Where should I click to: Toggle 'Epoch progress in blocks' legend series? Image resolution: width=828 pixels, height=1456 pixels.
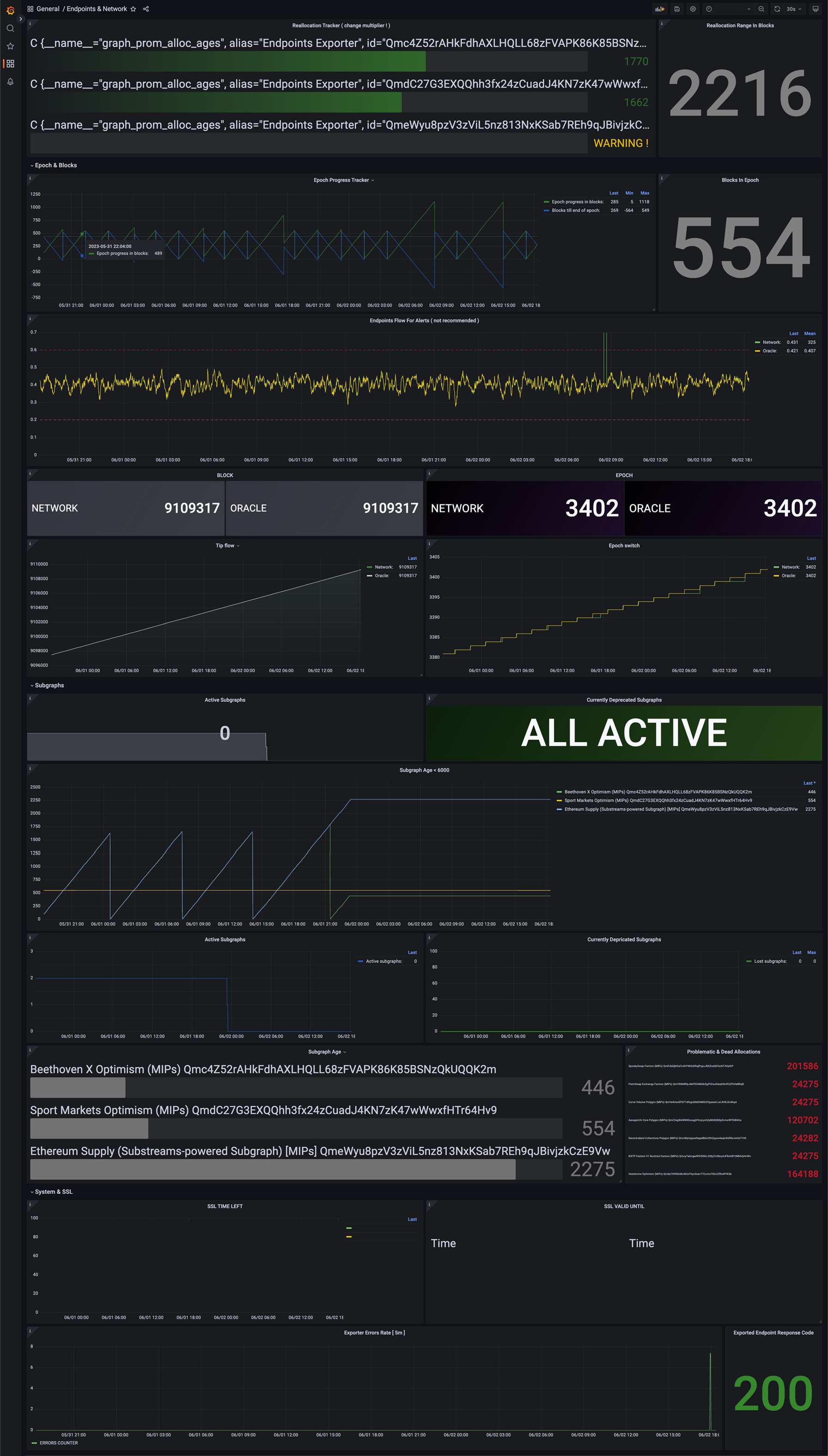(x=577, y=202)
